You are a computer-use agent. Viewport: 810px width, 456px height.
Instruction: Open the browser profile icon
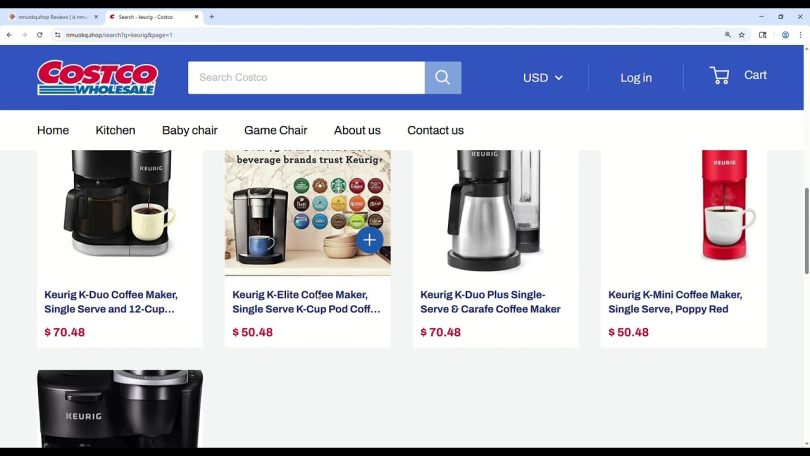785,35
